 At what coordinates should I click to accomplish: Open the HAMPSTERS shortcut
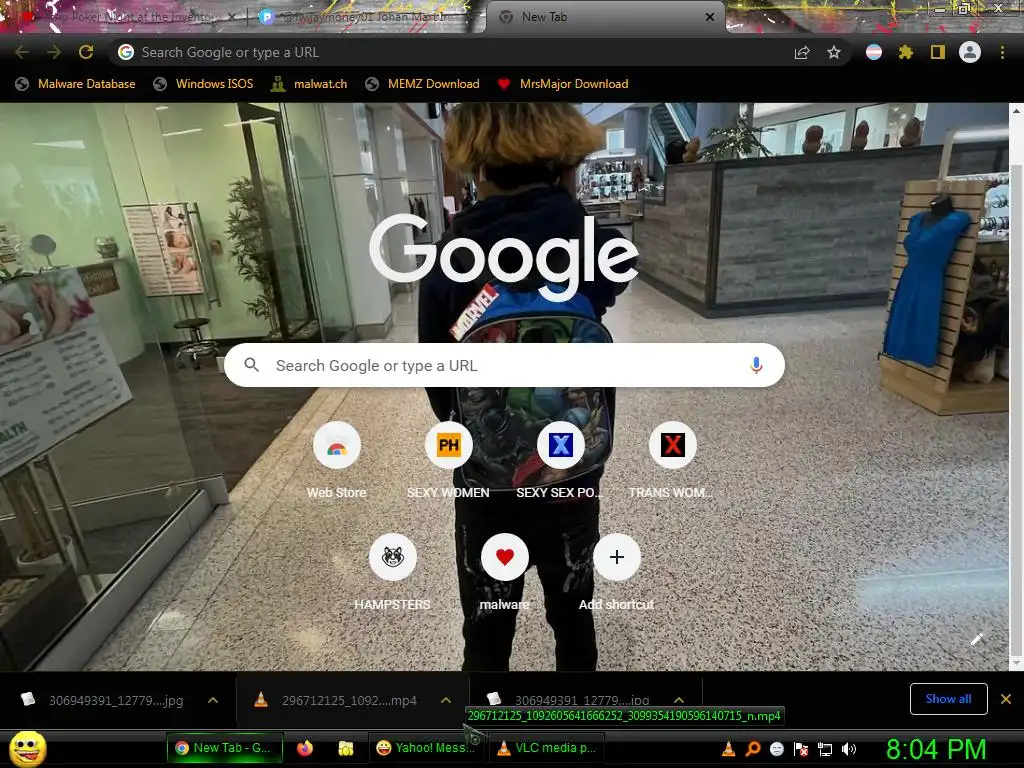point(392,572)
